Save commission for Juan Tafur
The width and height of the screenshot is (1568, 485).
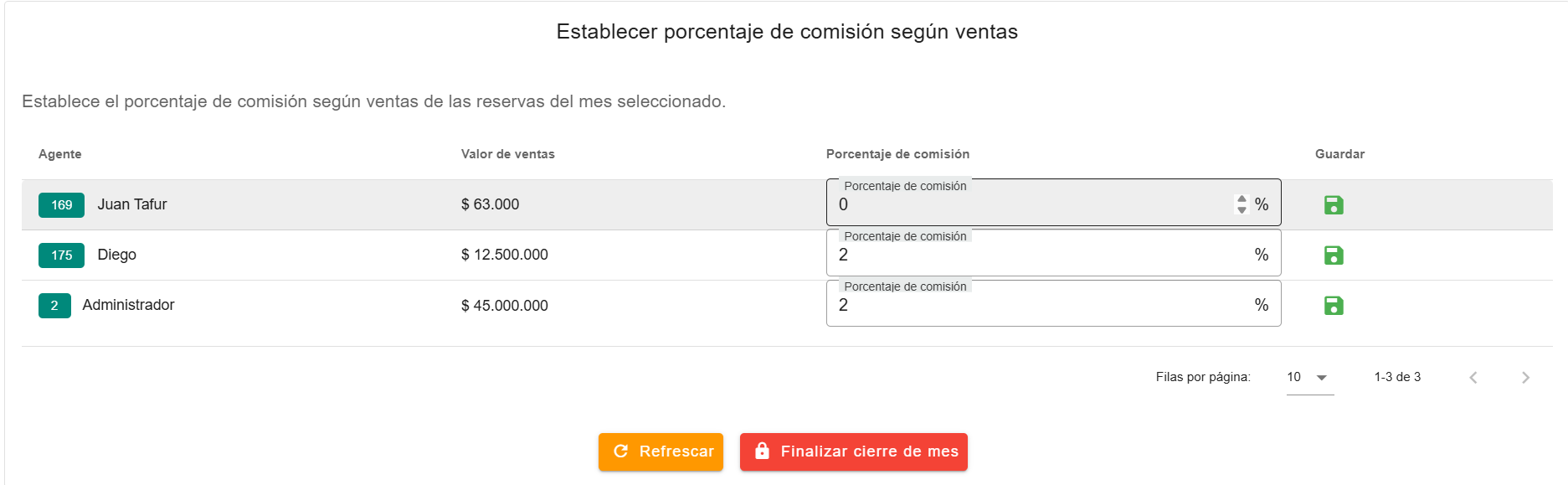pos(1334,205)
